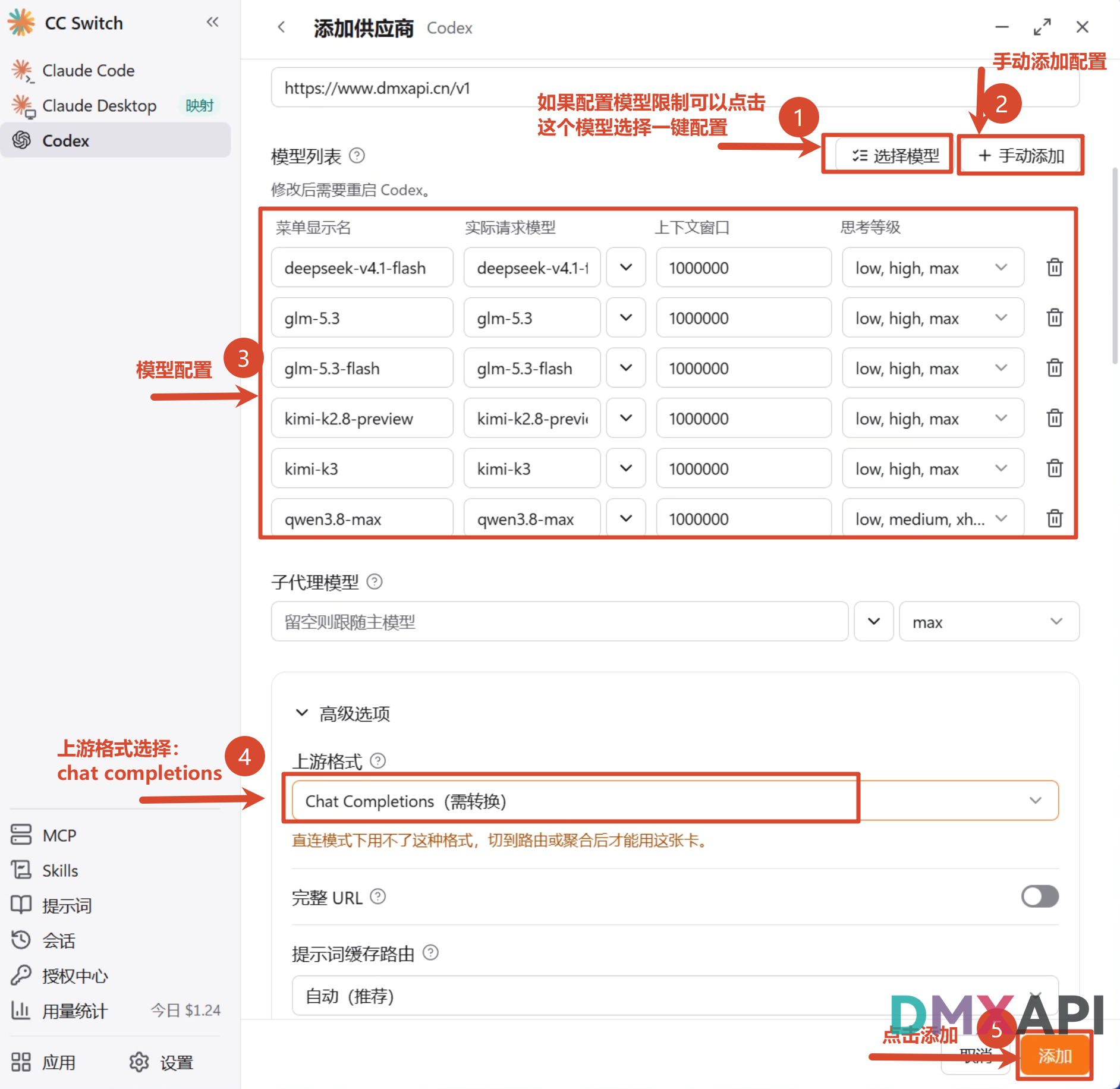Open 设置 via the gear icon

(x=139, y=1062)
